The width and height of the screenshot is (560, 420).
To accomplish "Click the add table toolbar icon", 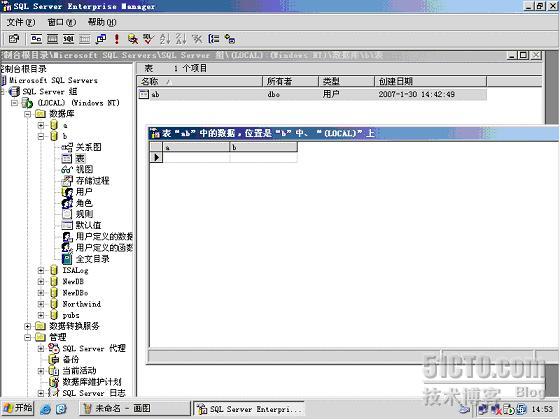I will coord(230,39).
